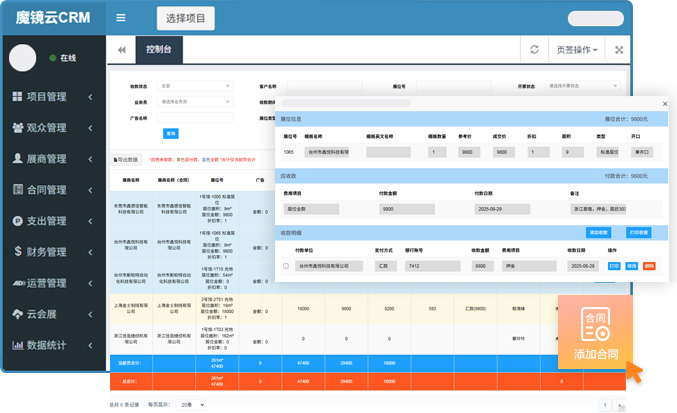Open the 页签操作 dropdown
Image resolution: width=677 pixels, height=413 pixels.
(x=577, y=50)
